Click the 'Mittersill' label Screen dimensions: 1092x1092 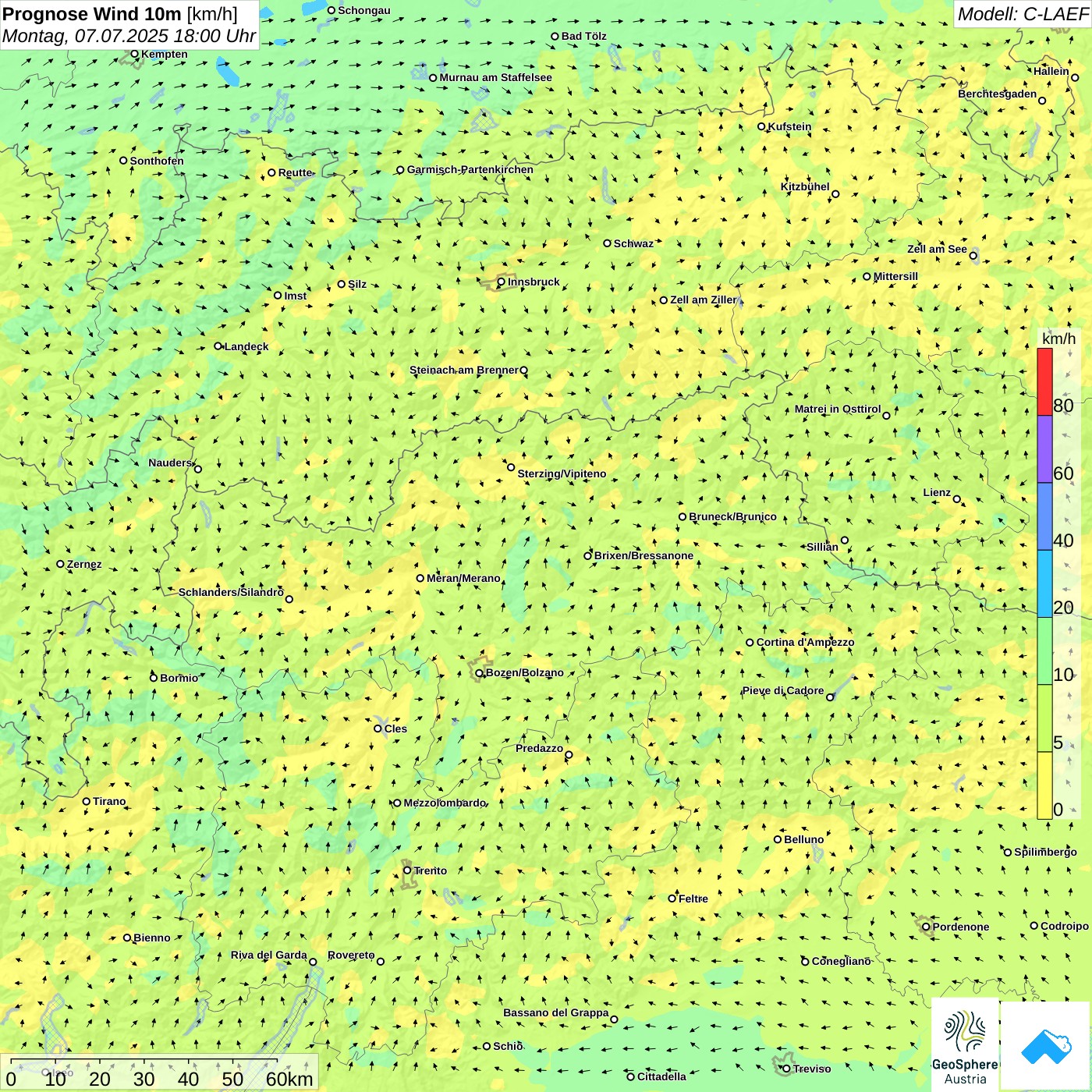895,276
